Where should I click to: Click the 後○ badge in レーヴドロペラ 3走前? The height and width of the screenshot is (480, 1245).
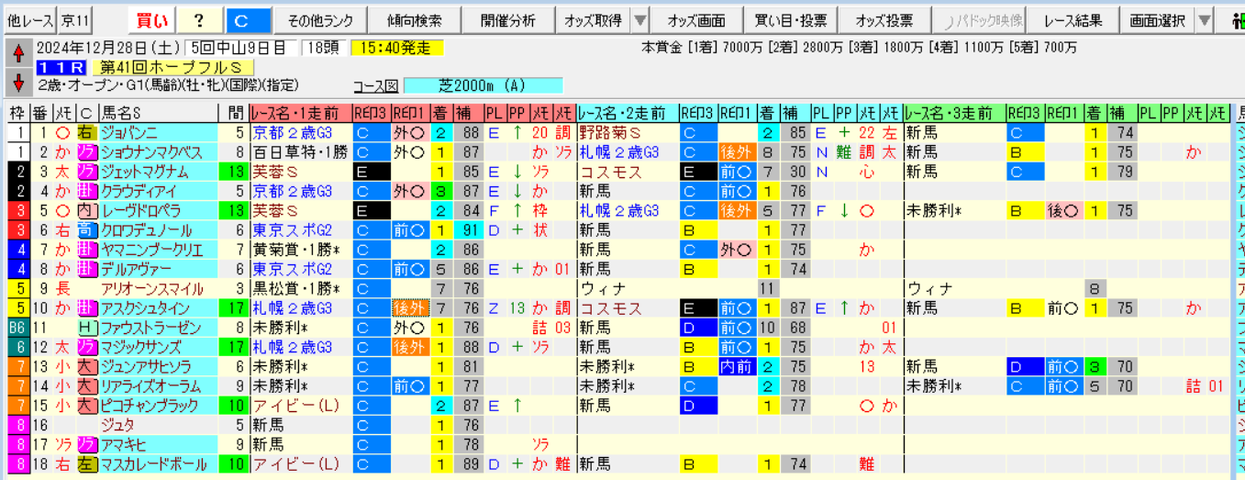1063,210
